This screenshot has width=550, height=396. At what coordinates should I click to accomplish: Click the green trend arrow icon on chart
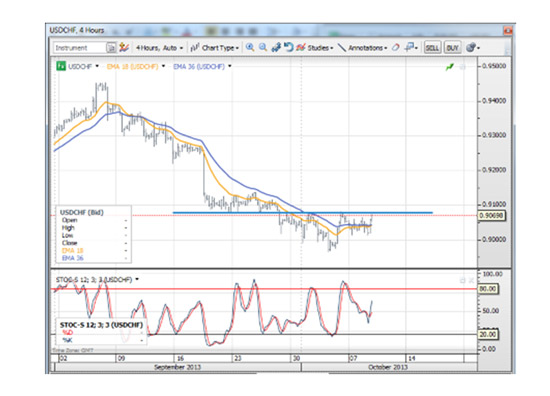(450, 67)
